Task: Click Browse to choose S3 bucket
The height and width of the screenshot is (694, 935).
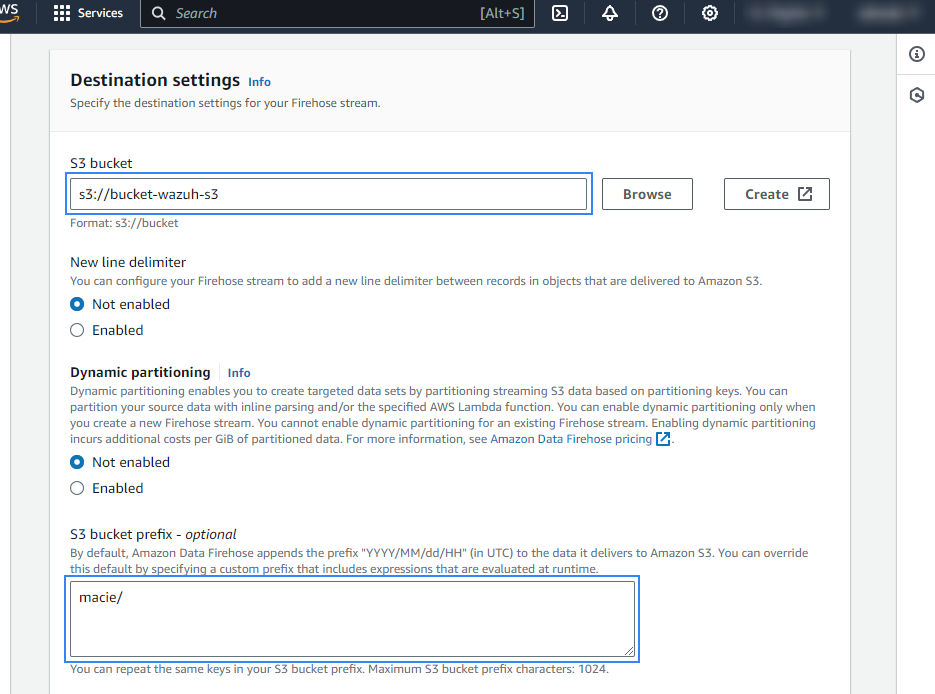Action: point(647,194)
